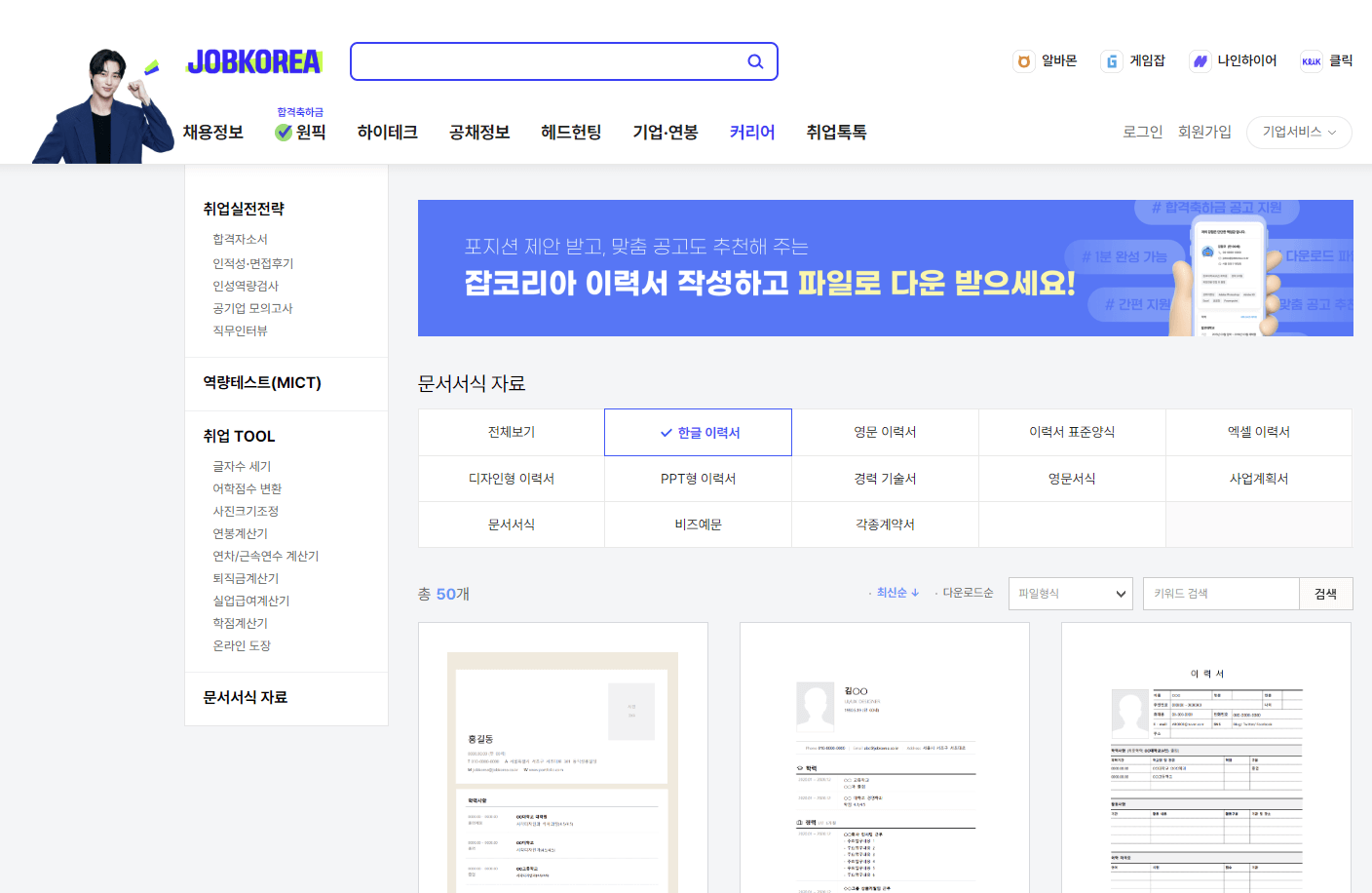Expand the 기업서비스 menu
This screenshot has height=893, width=1372.
[1299, 133]
